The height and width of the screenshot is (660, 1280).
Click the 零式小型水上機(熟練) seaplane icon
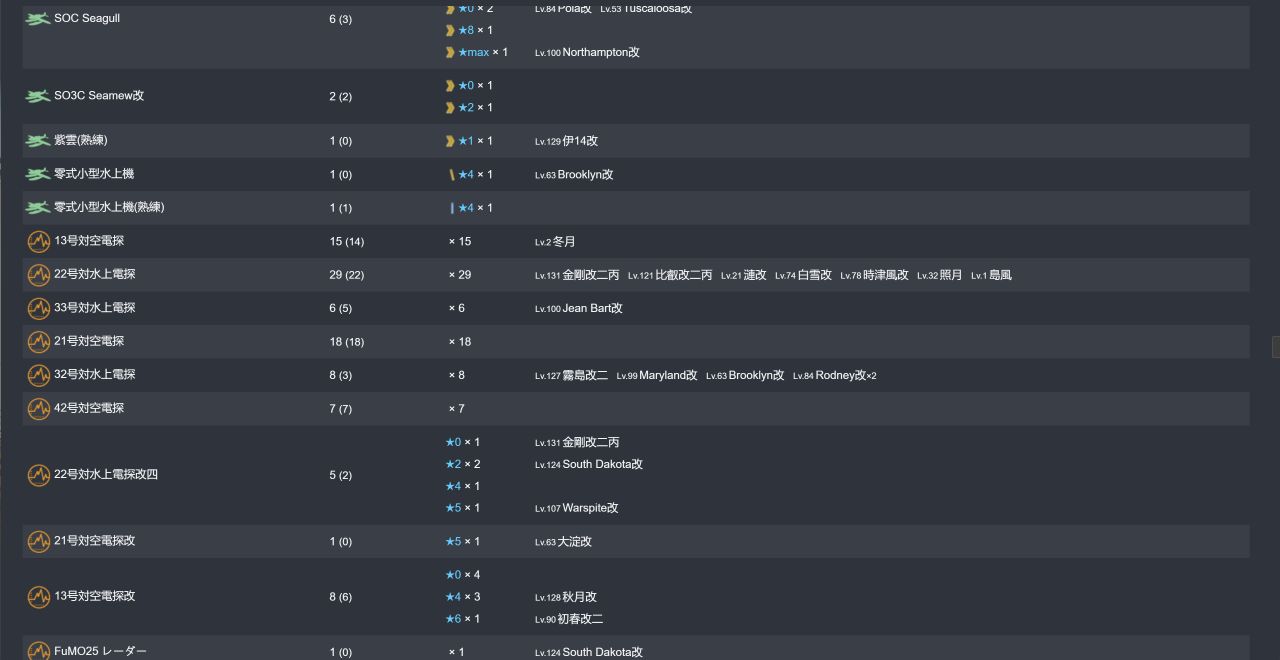[x=38, y=208]
